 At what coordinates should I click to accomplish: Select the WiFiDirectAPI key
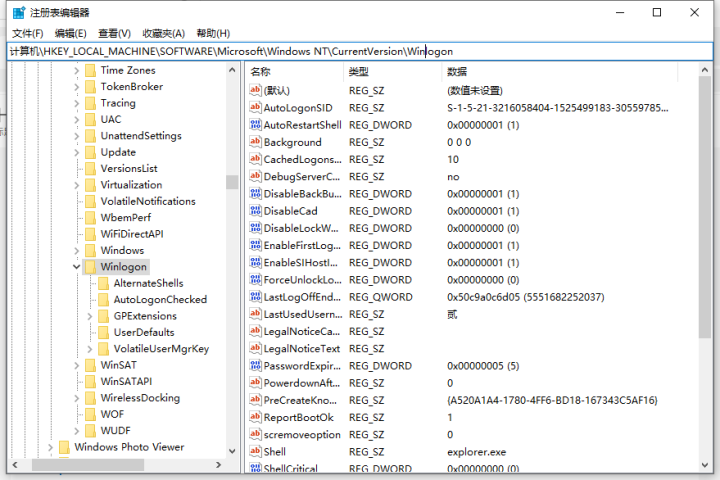coord(132,234)
